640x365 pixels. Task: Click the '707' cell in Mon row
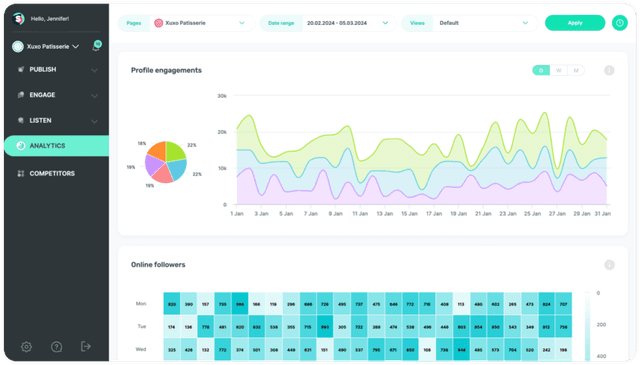(x=563, y=304)
